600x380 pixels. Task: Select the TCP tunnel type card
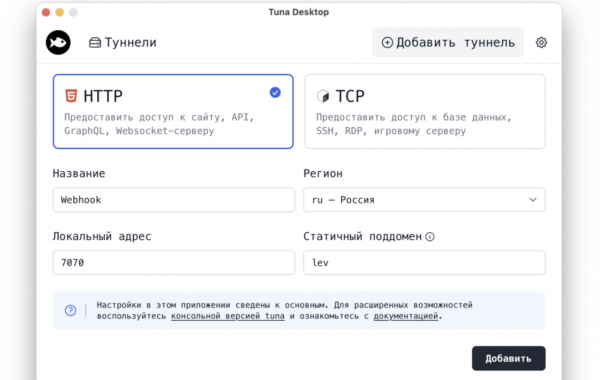coord(425,111)
